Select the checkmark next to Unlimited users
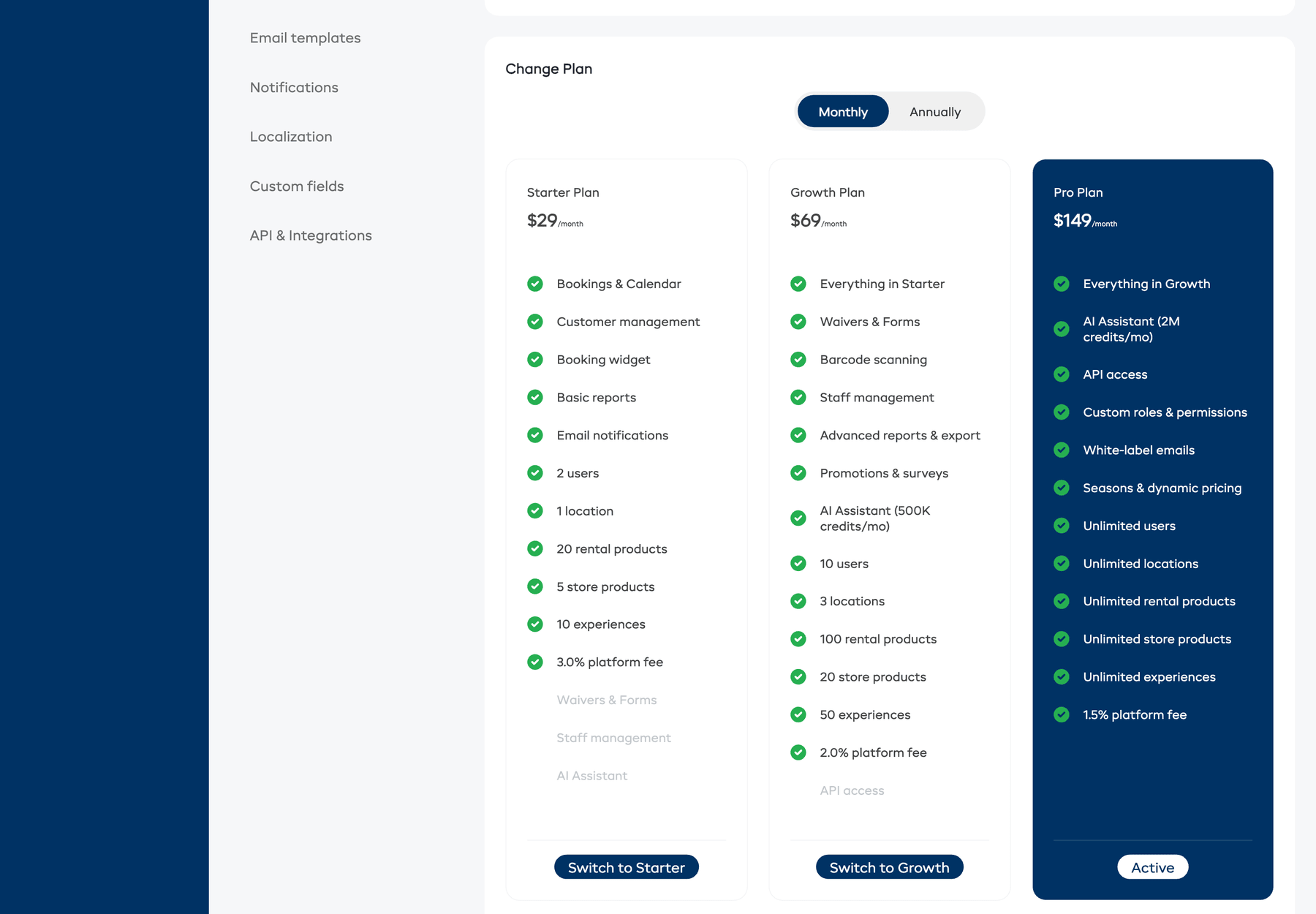 coord(1062,526)
